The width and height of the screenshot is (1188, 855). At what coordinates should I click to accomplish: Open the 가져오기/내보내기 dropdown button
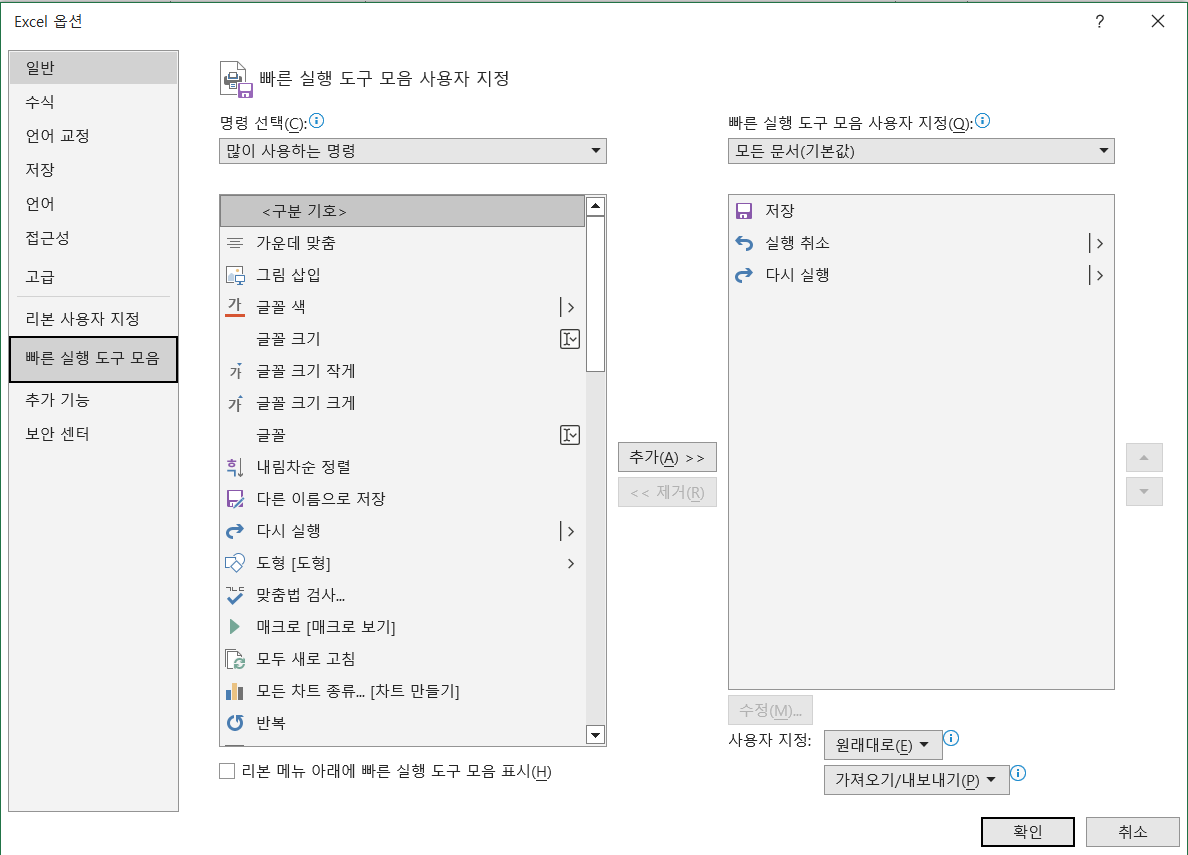[x=916, y=780]
